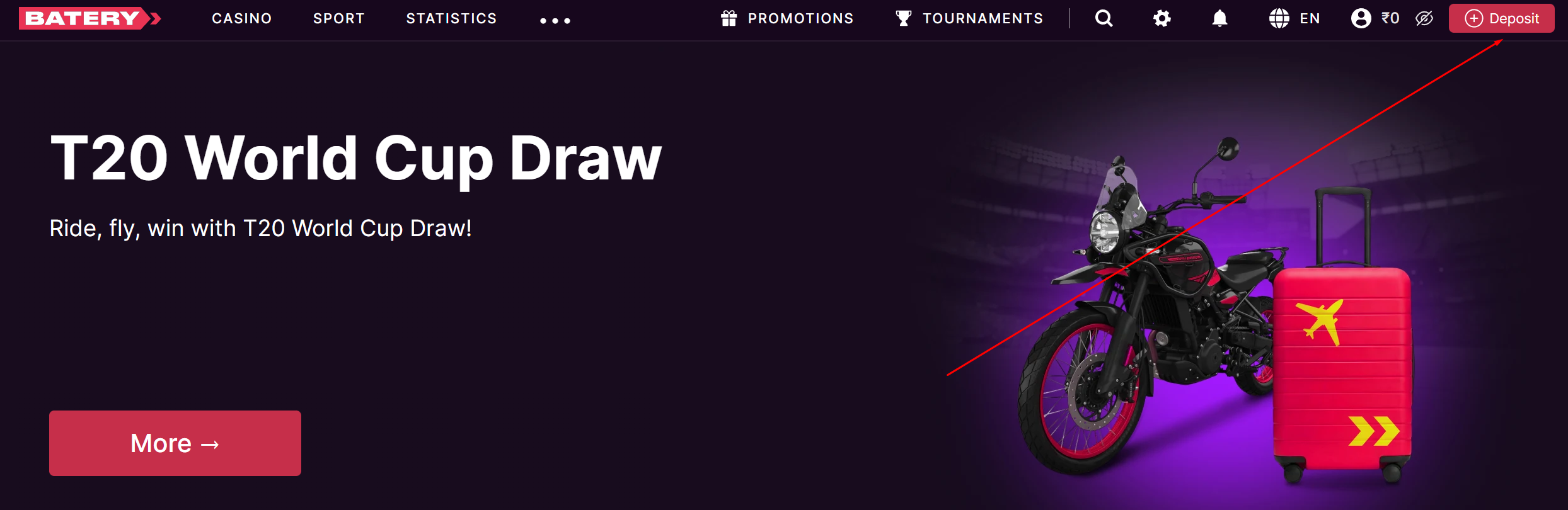
Task: Open the Promotions page
Action: click(800, 18)
